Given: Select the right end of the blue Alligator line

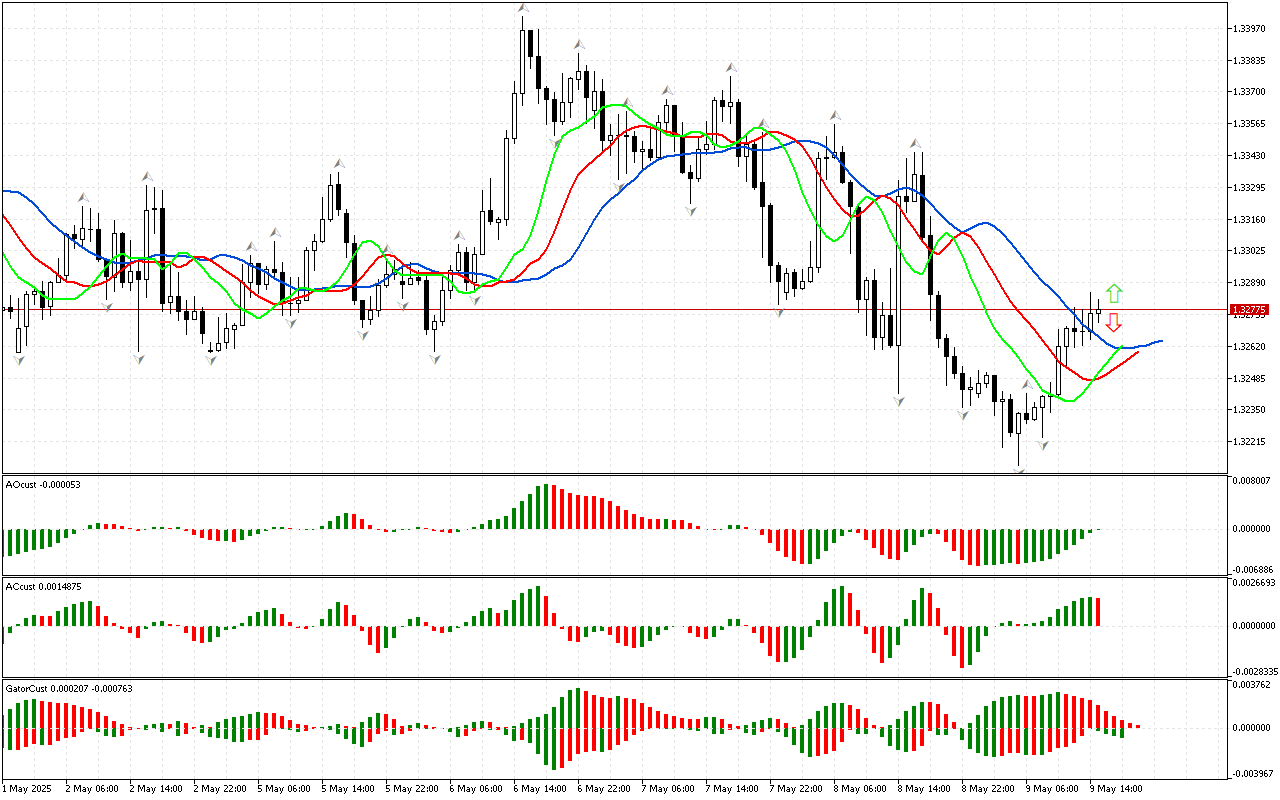Looking at the screenshot, I should tap(1161, 341).
